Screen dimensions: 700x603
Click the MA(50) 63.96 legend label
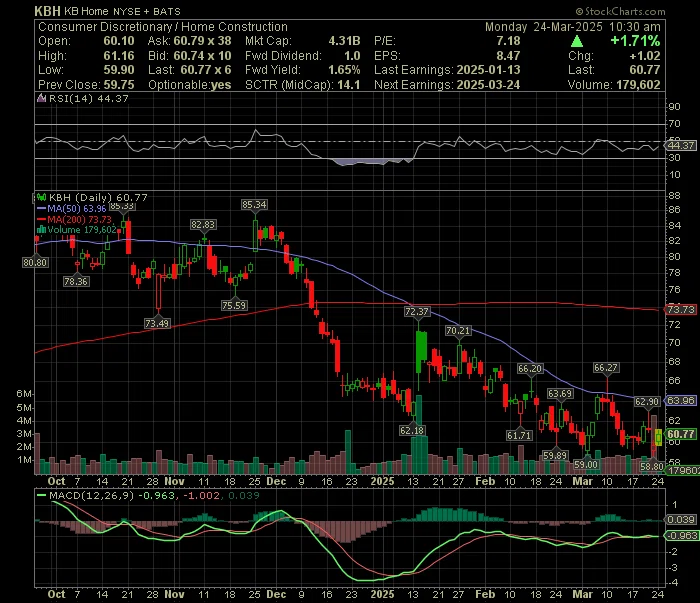(x=76, y=208)
